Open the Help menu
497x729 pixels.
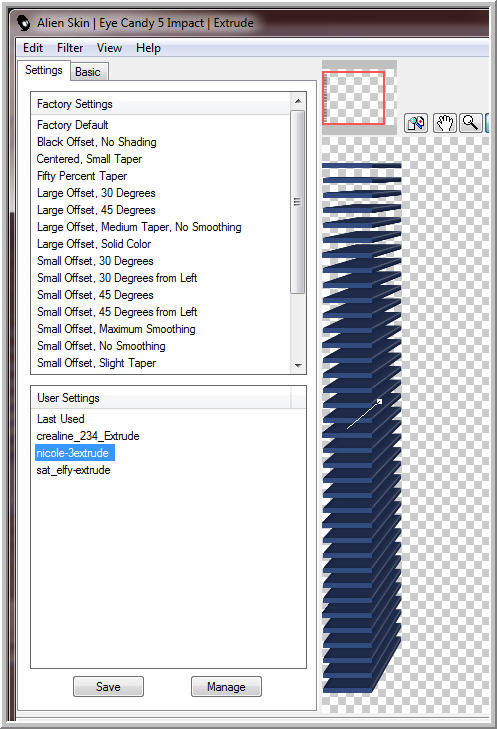pyautogui.click(x=148, y=48)
